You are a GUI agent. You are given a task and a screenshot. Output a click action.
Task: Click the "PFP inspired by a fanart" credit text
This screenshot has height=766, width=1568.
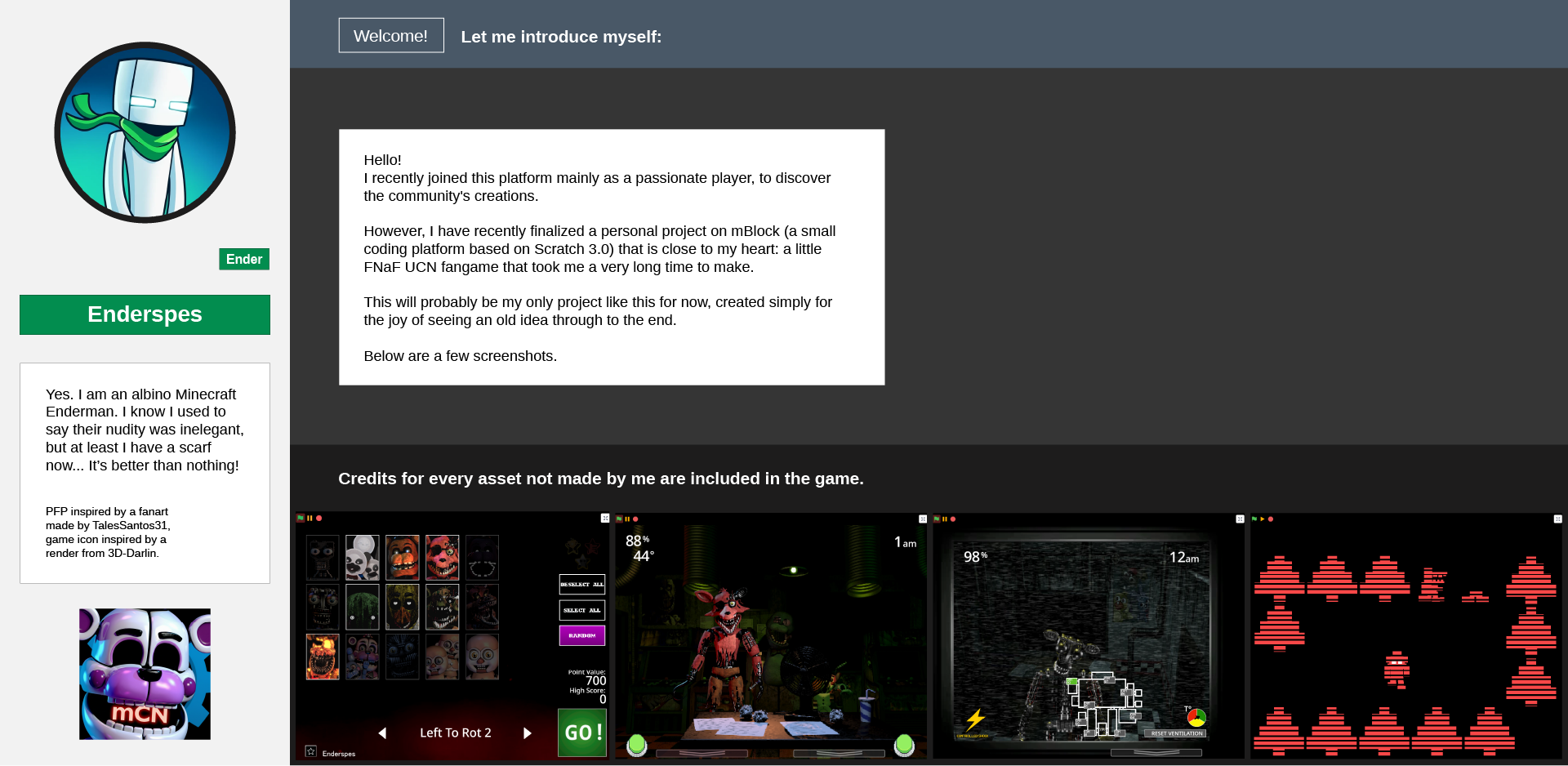click(108, 532)
